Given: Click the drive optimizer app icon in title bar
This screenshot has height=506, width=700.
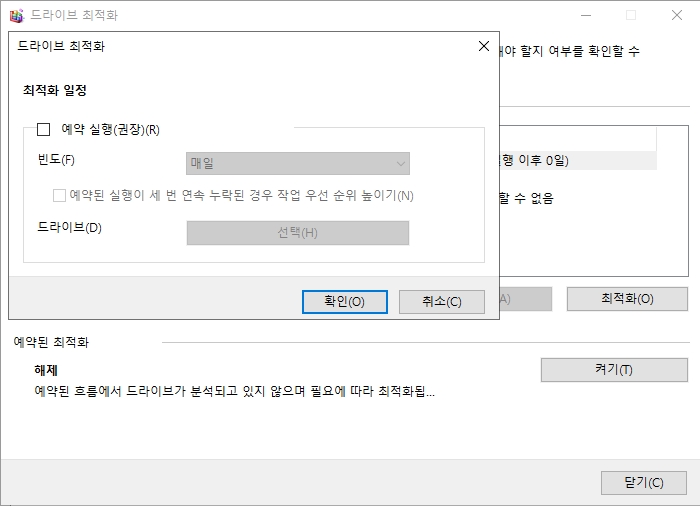Looking at the screenshot, I should coord(17,16).
